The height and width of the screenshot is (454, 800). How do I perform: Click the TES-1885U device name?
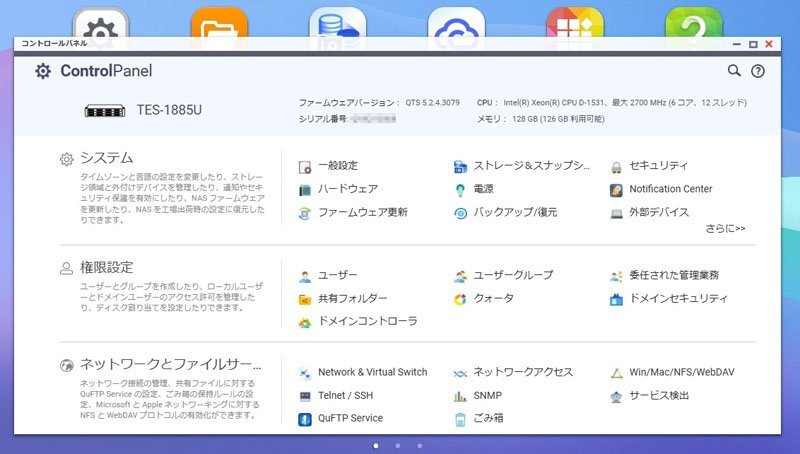[169, 110]
